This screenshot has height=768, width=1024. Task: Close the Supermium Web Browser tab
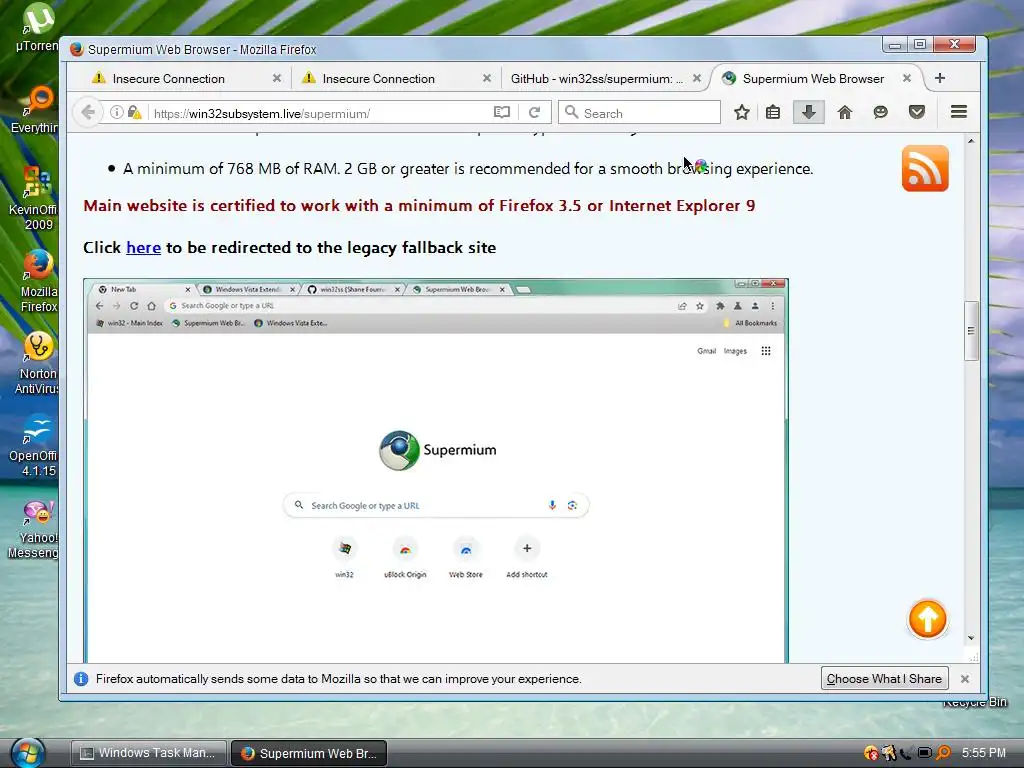[906, 78]
